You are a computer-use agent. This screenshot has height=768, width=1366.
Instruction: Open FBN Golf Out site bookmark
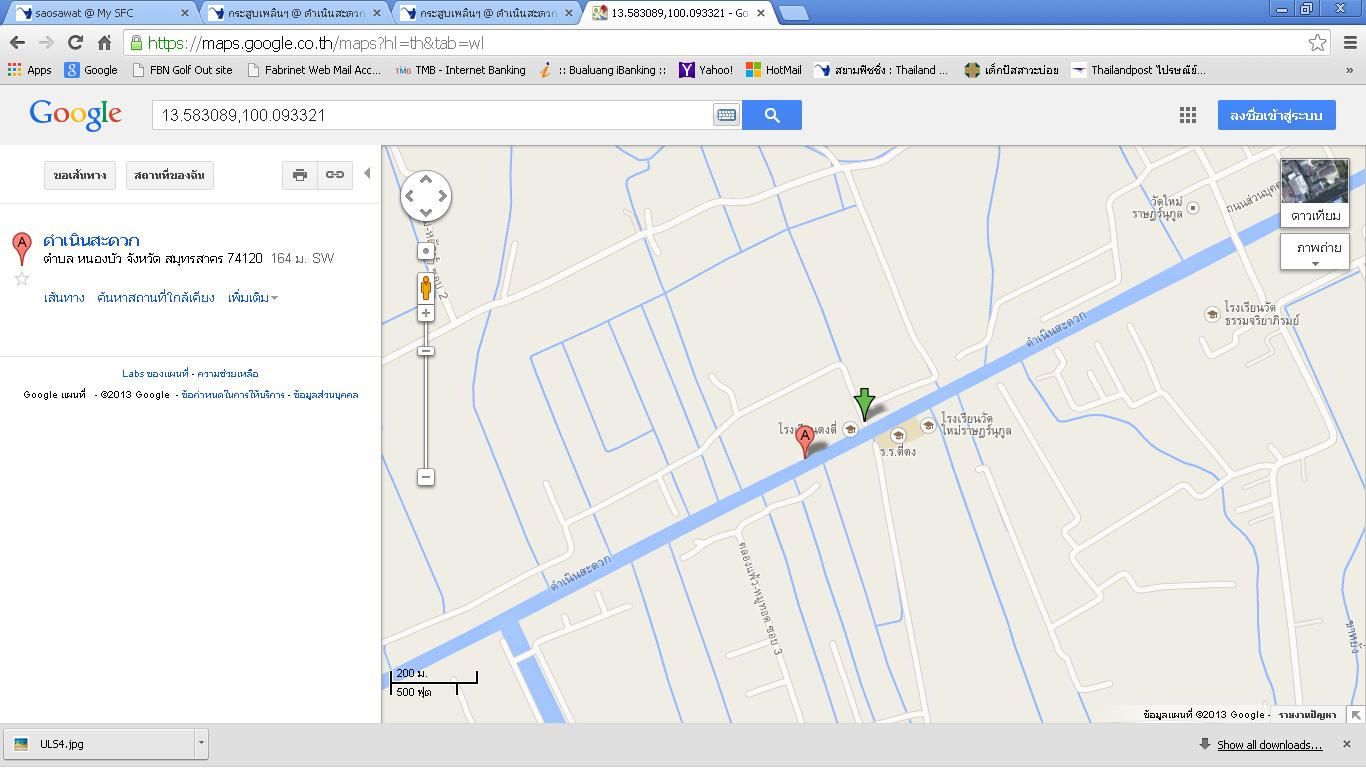tap(183, 70)
